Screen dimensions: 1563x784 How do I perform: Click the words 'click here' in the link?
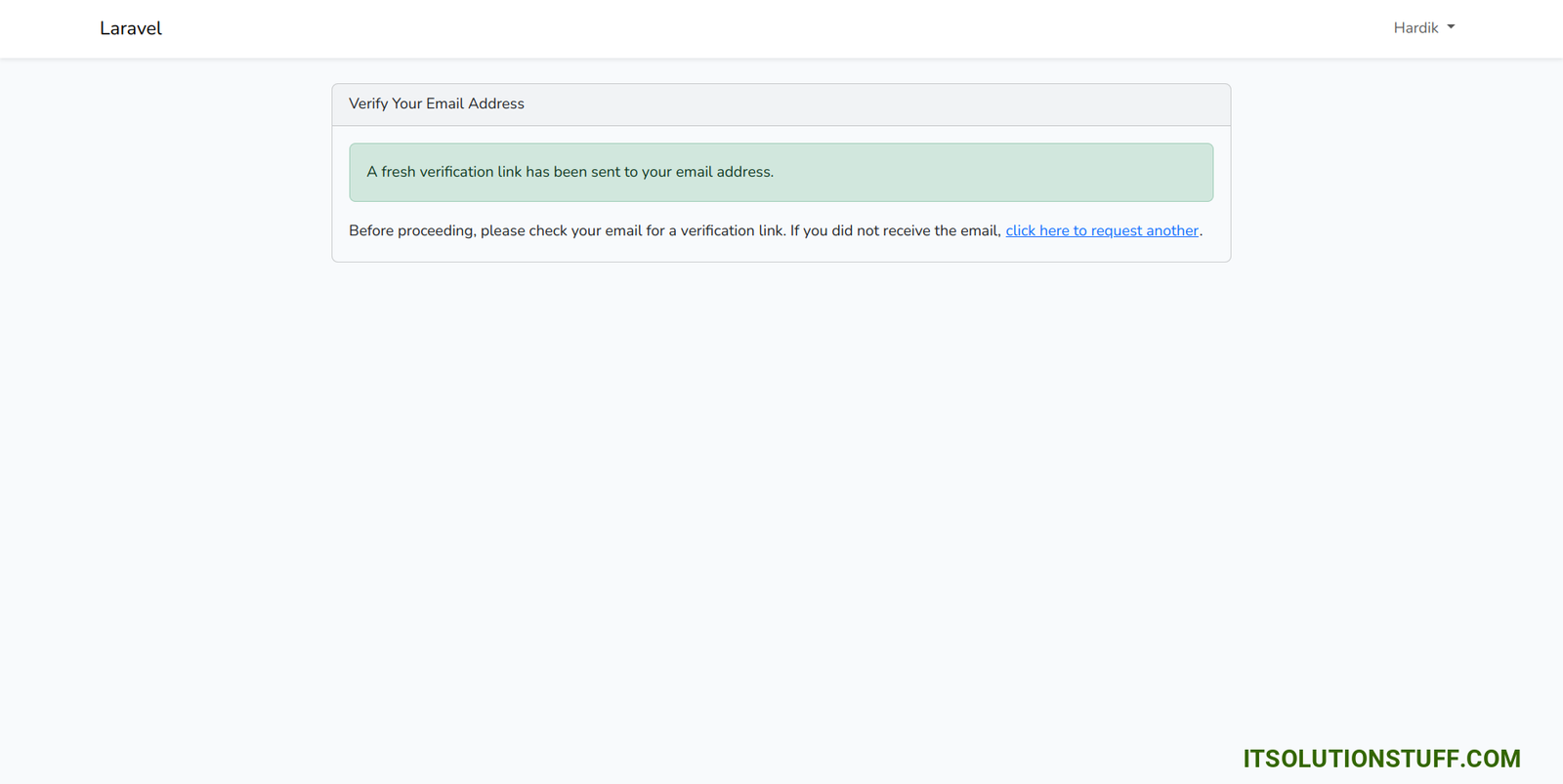1036,230
